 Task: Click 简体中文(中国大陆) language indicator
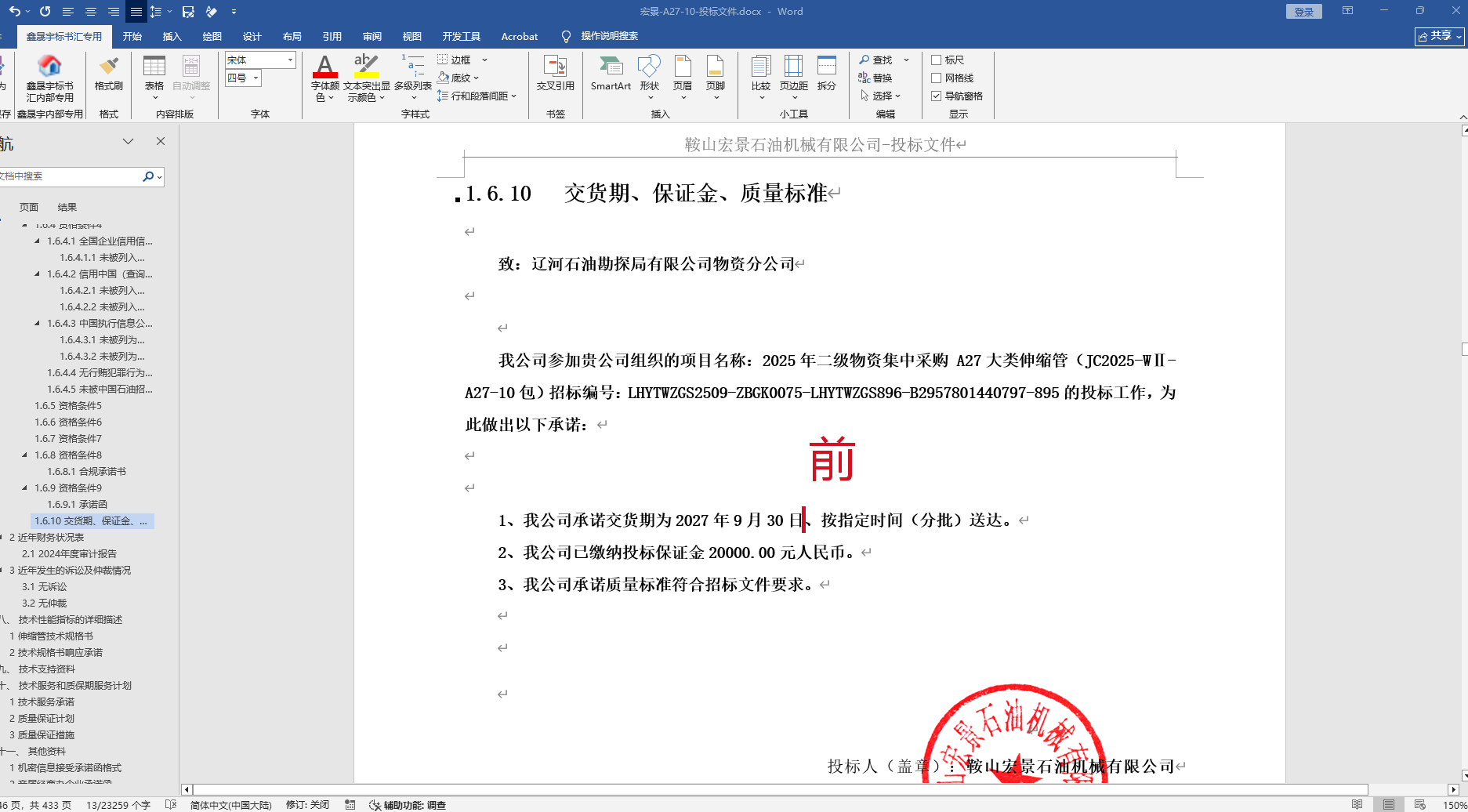(231, 805)
